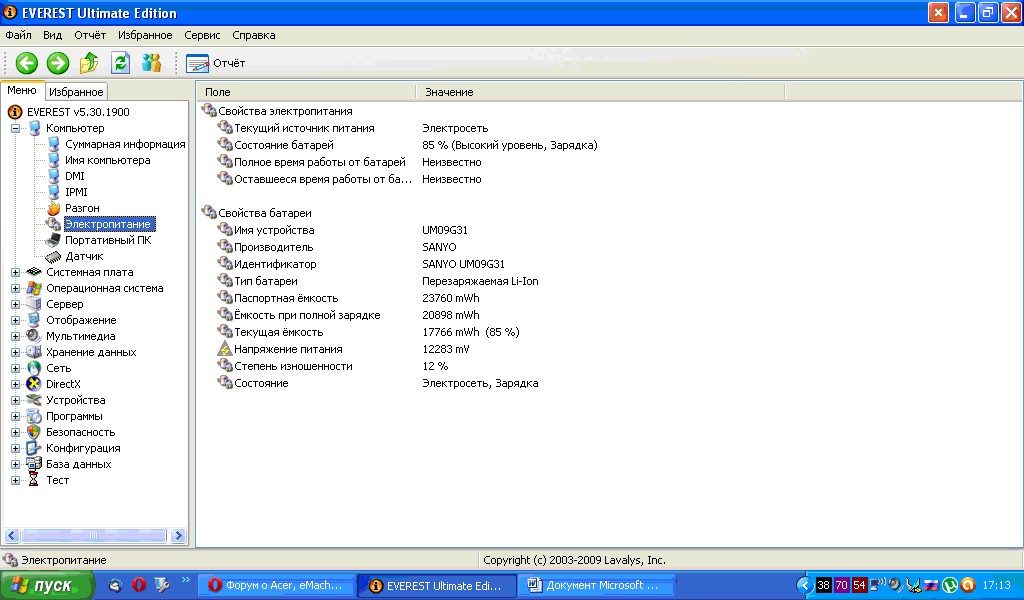This screenshot has width=1024, height=600.
Task: Click the База данных icon
Action: click(x=34, y=464)
